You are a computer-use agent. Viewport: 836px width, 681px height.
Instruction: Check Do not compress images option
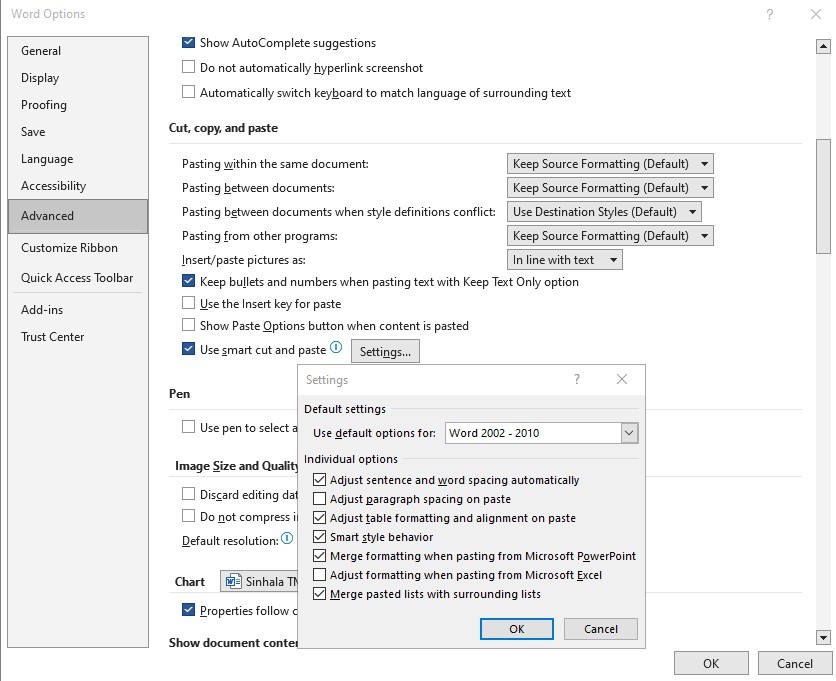(x=188, y=516)
